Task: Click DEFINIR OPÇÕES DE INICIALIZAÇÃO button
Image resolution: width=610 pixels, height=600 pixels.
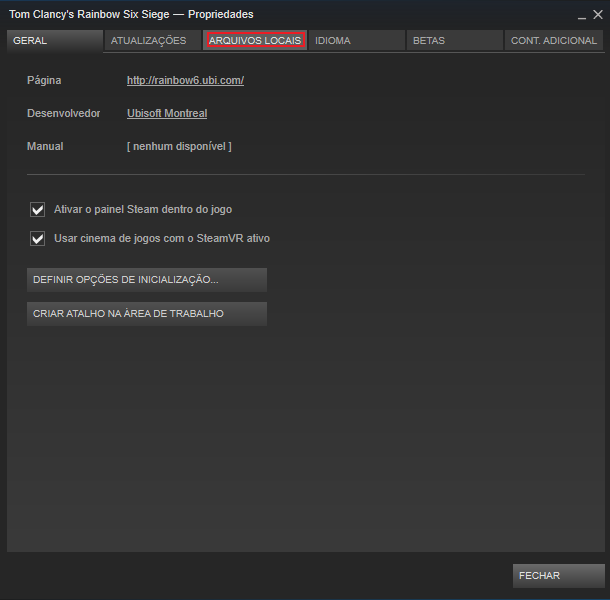Action: coord(147,280)
